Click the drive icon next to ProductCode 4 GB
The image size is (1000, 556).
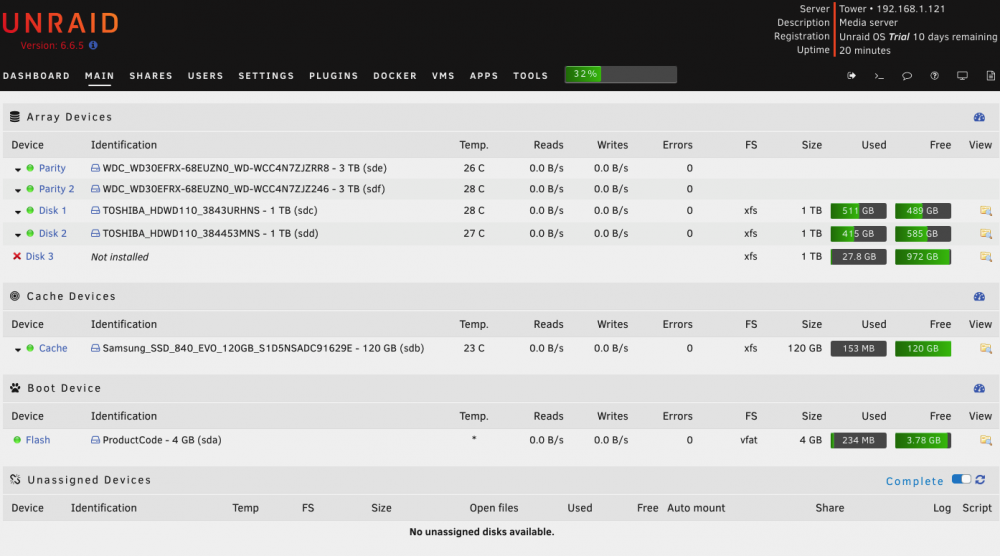pos(95,440)
